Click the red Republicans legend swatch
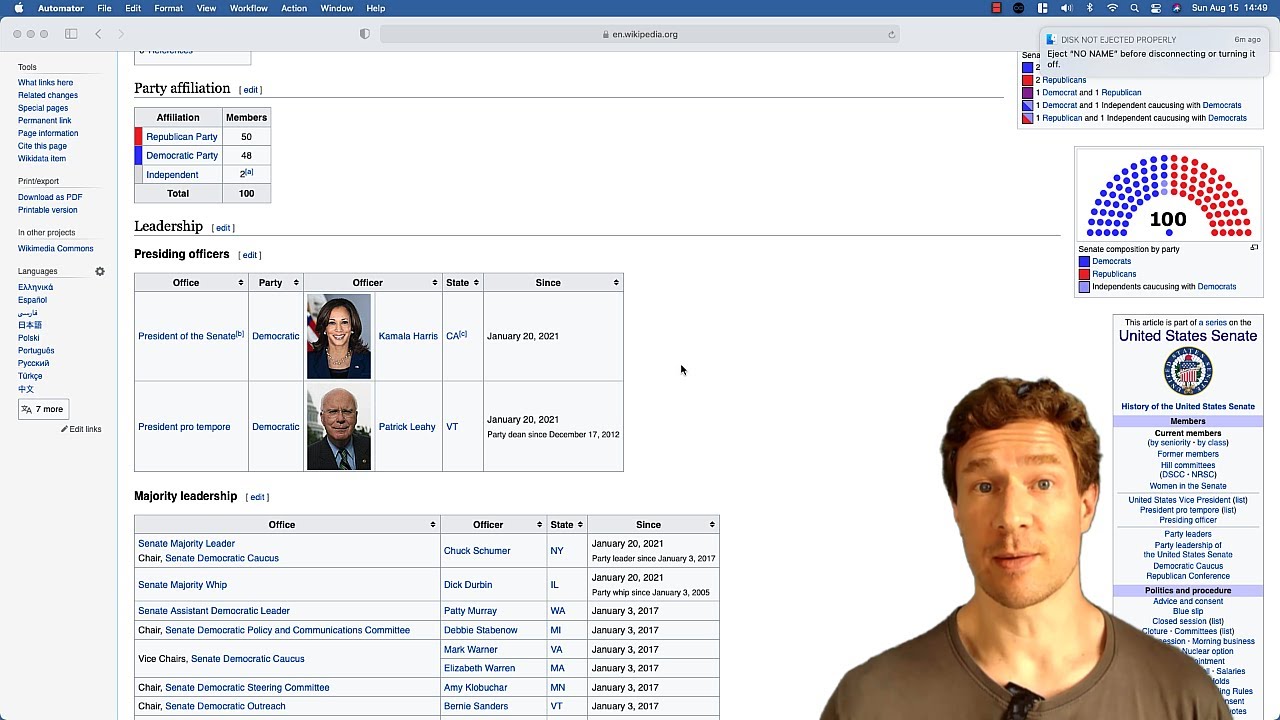1280x720 pixels. (1084, 274)
